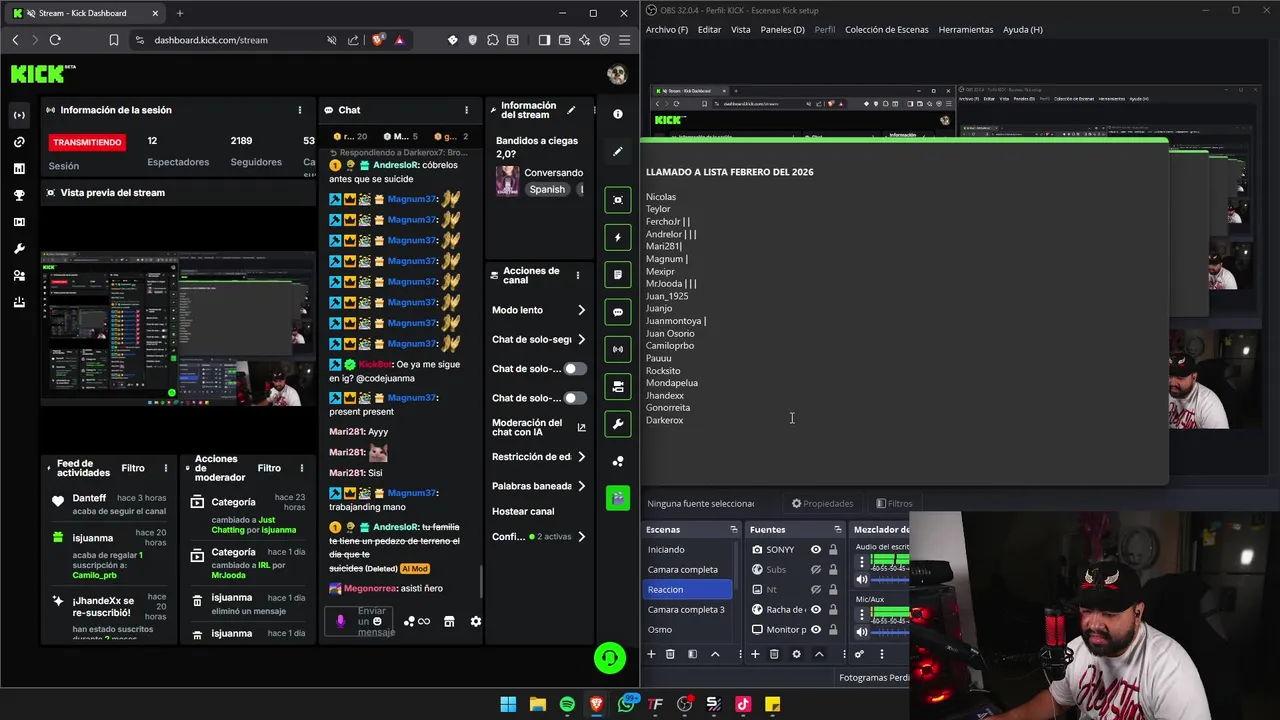Switch to the Osmo scene

(689, 629)
